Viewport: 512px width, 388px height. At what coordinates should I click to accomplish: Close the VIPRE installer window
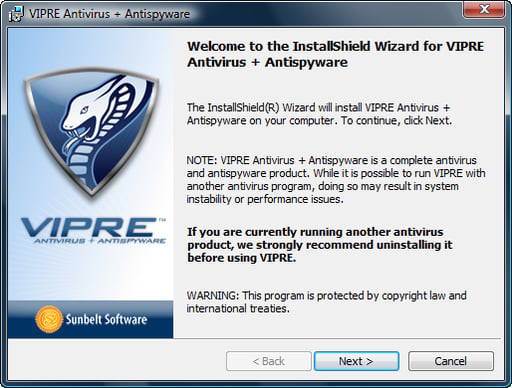coord(484,9)
